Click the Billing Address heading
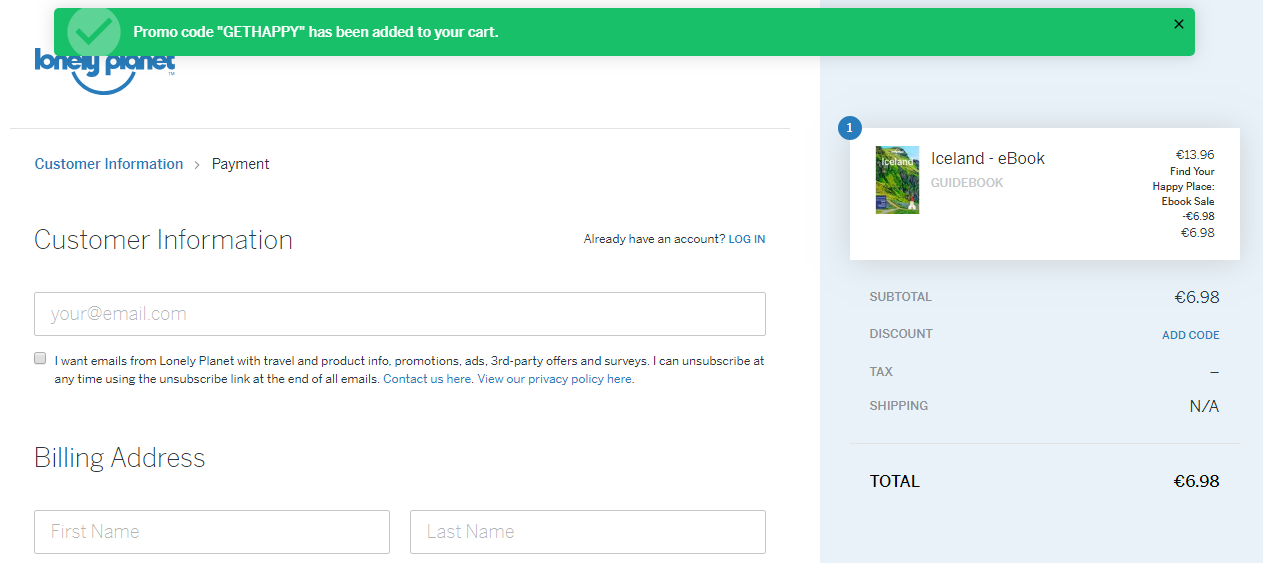This screenshot has height=563, width=1263. point(119,458)
